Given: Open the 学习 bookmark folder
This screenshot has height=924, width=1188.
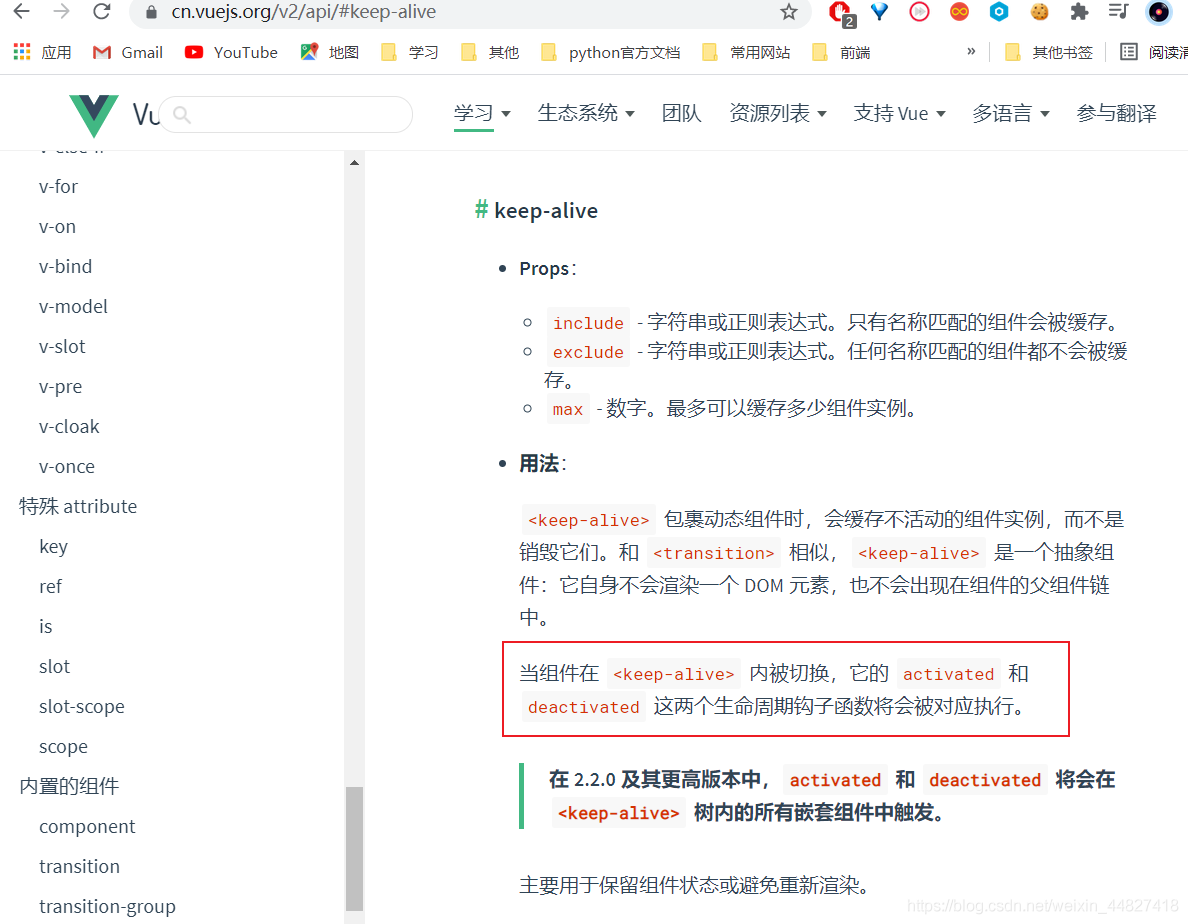Looking at the screenshot, I should coord(410,52).
